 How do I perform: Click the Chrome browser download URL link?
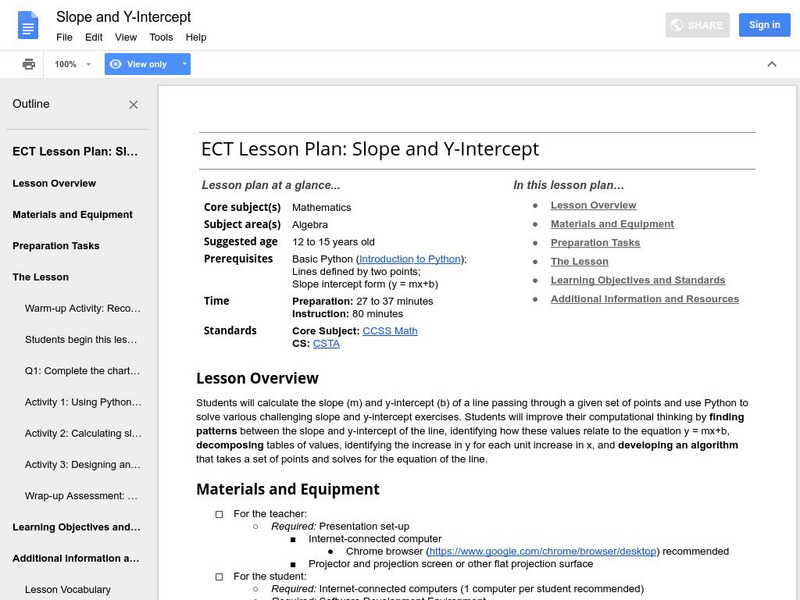542,551
